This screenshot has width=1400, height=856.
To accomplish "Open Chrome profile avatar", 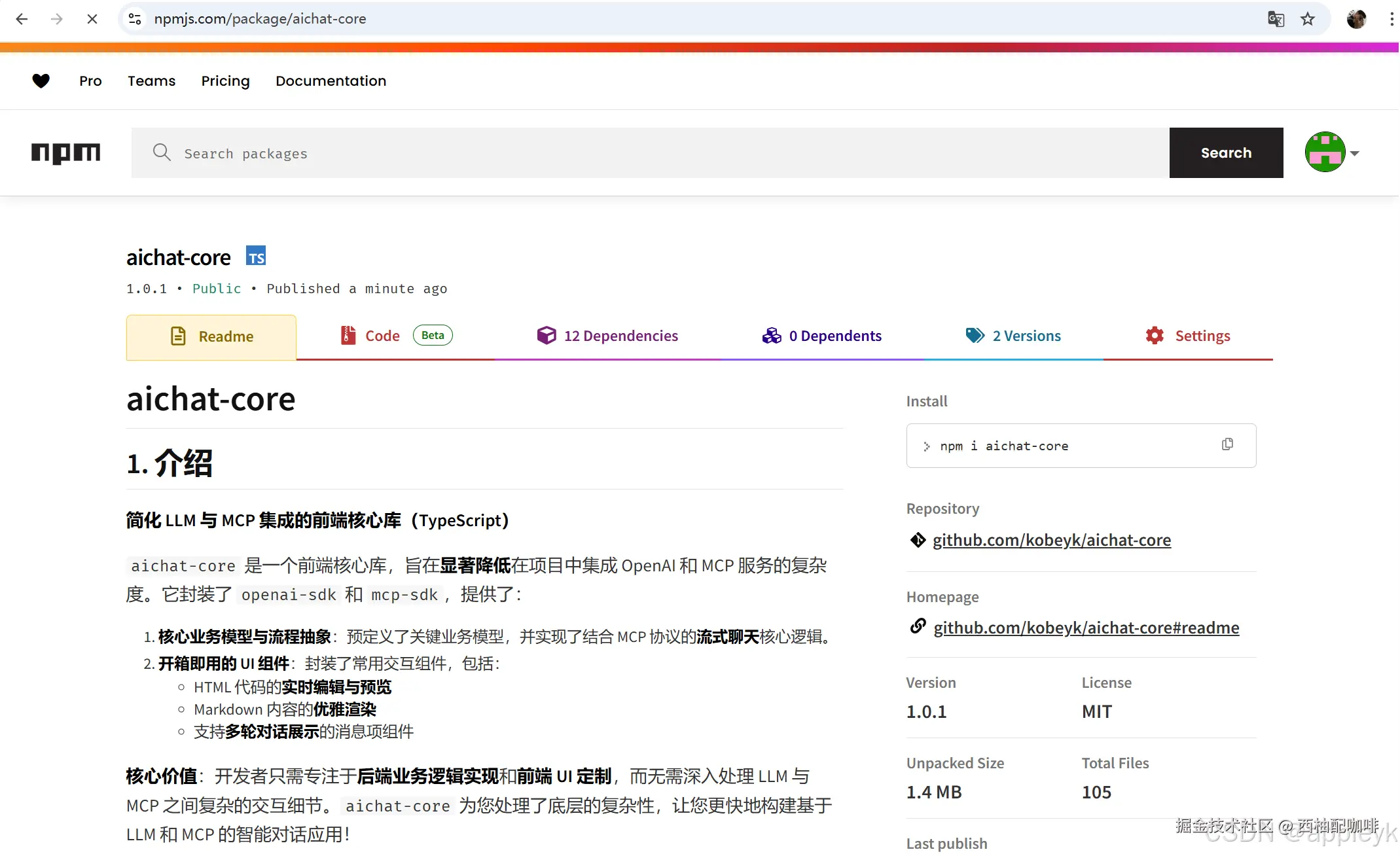I will [x=1356, y=19].
